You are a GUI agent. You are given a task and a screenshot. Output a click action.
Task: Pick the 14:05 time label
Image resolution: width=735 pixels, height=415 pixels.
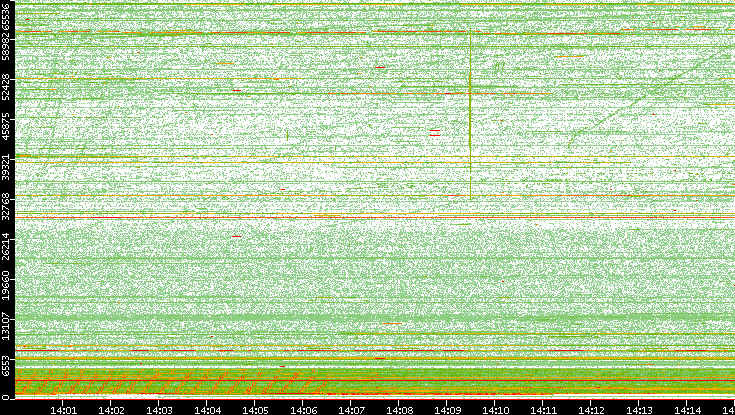(255, 410)
